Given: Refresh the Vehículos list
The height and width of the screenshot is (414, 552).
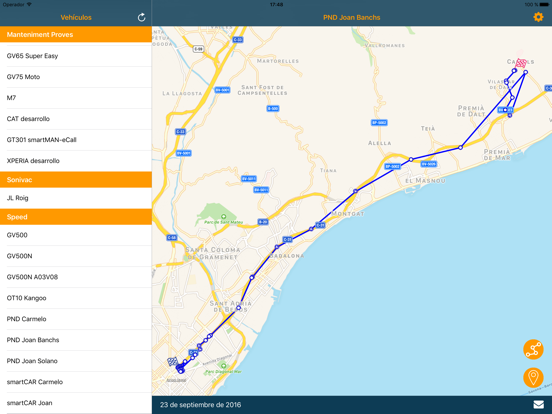Looking at the screenshot, I should tap(141, 17).
